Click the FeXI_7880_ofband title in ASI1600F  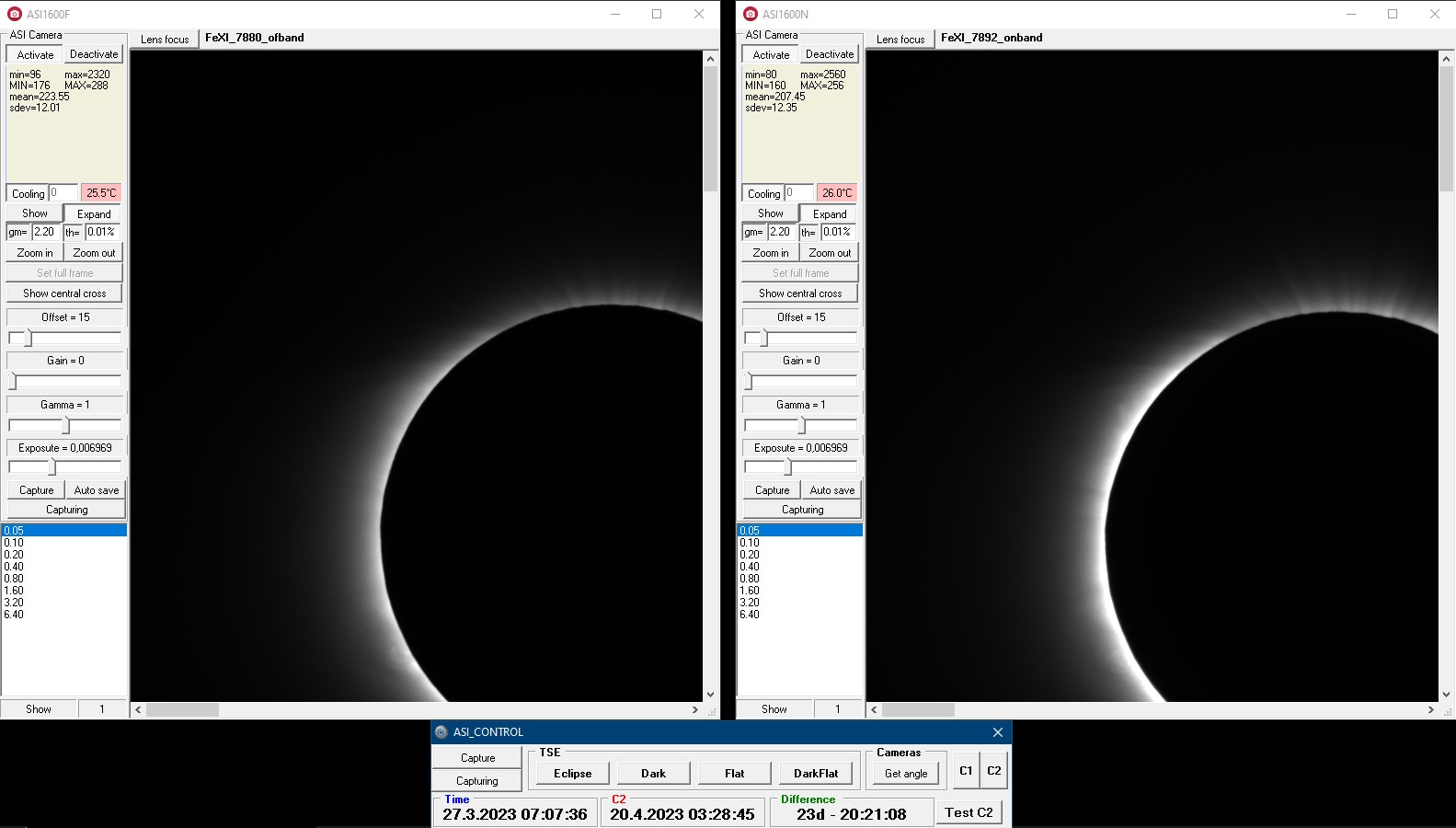[x=255, y=38]
